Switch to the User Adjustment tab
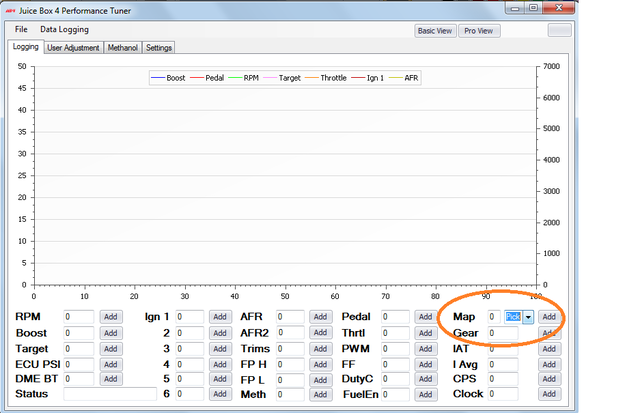 click(73, 48)
